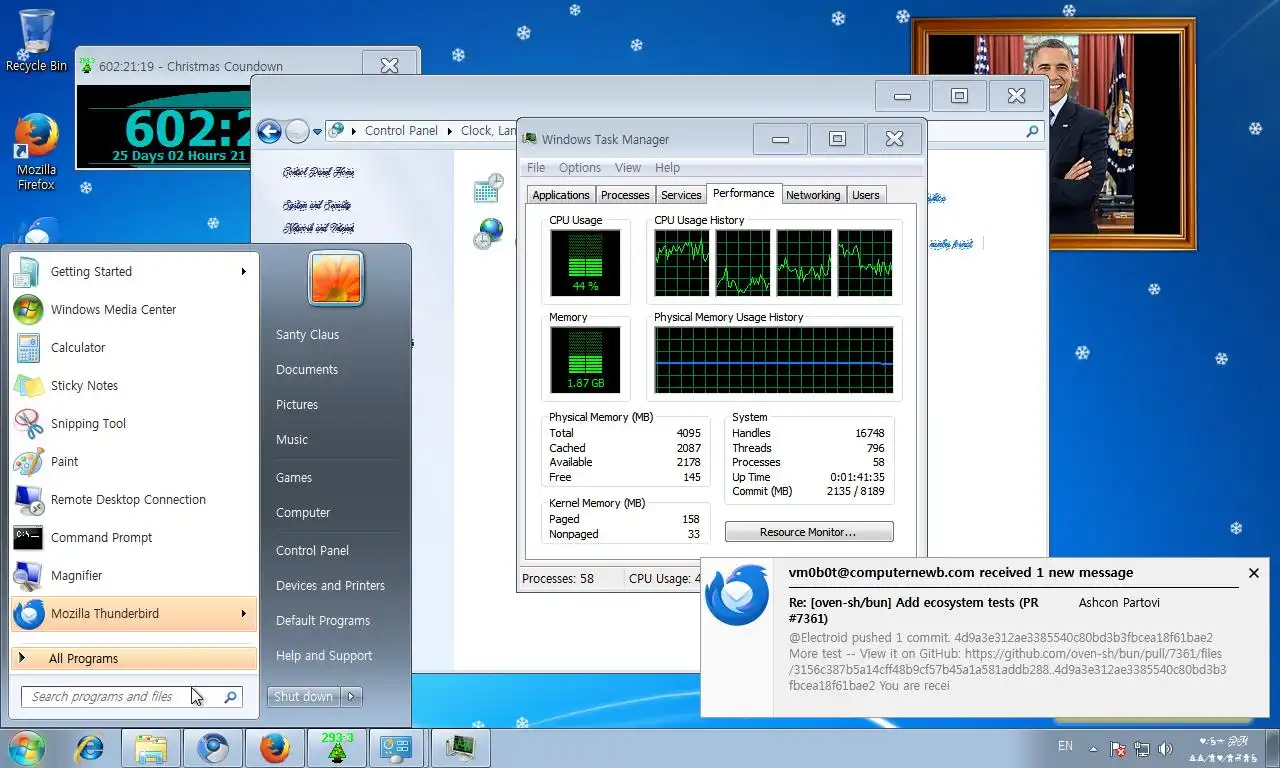Open Magnifier from the Start menu
This screenshot has width=1280, height=768.
click(132, 576)
